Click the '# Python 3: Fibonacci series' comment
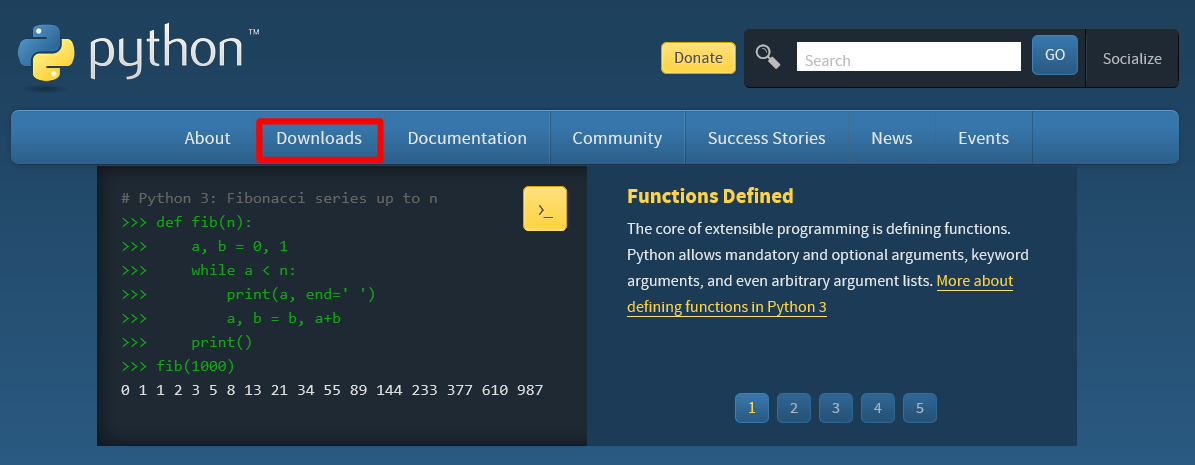1195x465 pixels. click(x=280, y=198)
